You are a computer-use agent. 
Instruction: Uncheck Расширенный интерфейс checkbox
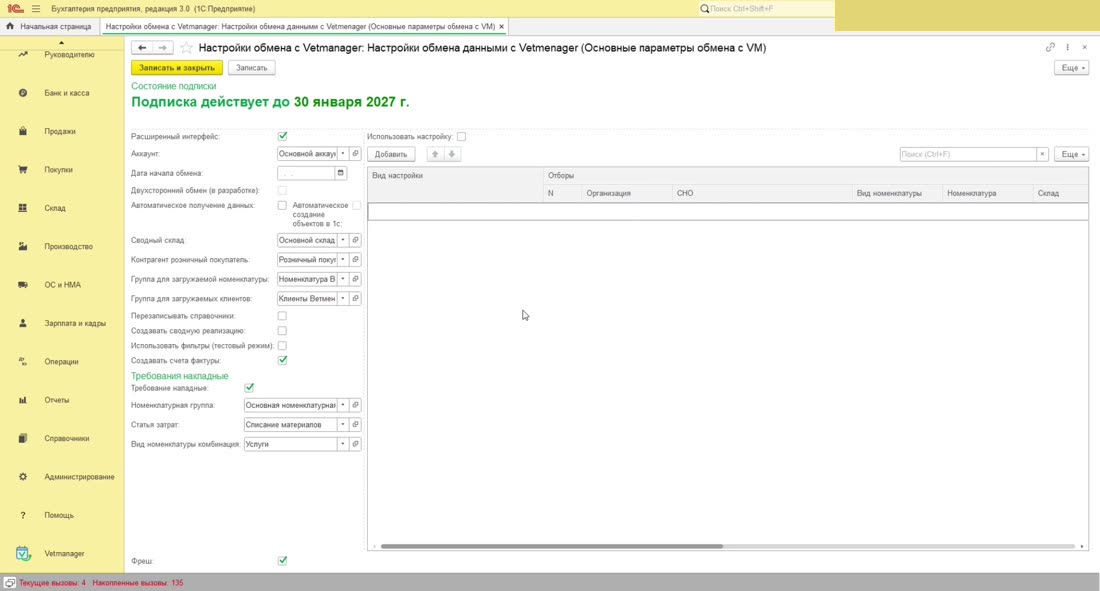[282, 136]
